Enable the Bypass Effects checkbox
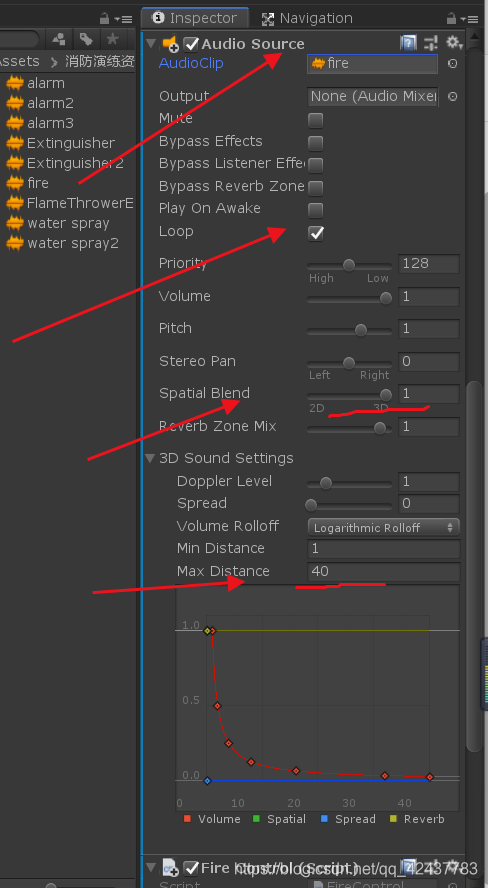This screenshot has height=888, width=488. pyautogui.click(x=315, y=143)
